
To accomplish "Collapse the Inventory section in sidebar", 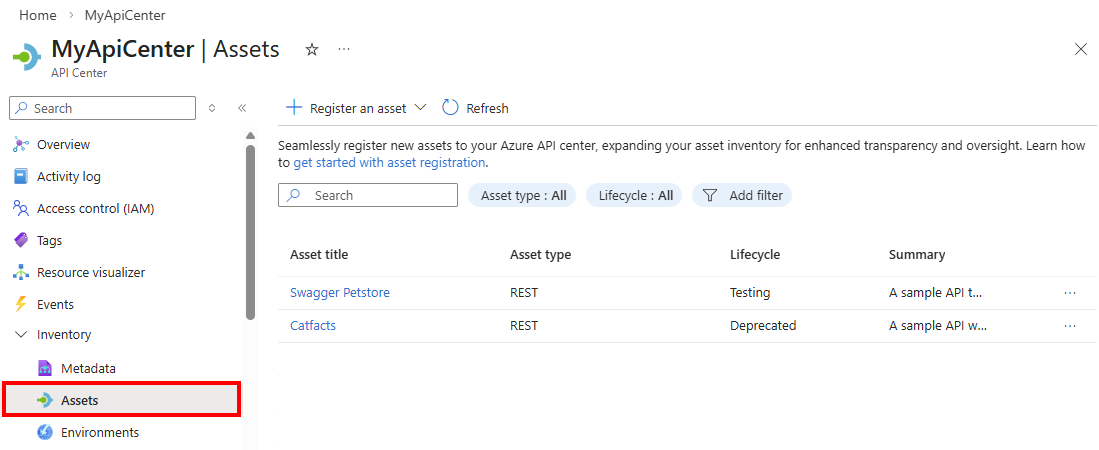I will 21,335.
